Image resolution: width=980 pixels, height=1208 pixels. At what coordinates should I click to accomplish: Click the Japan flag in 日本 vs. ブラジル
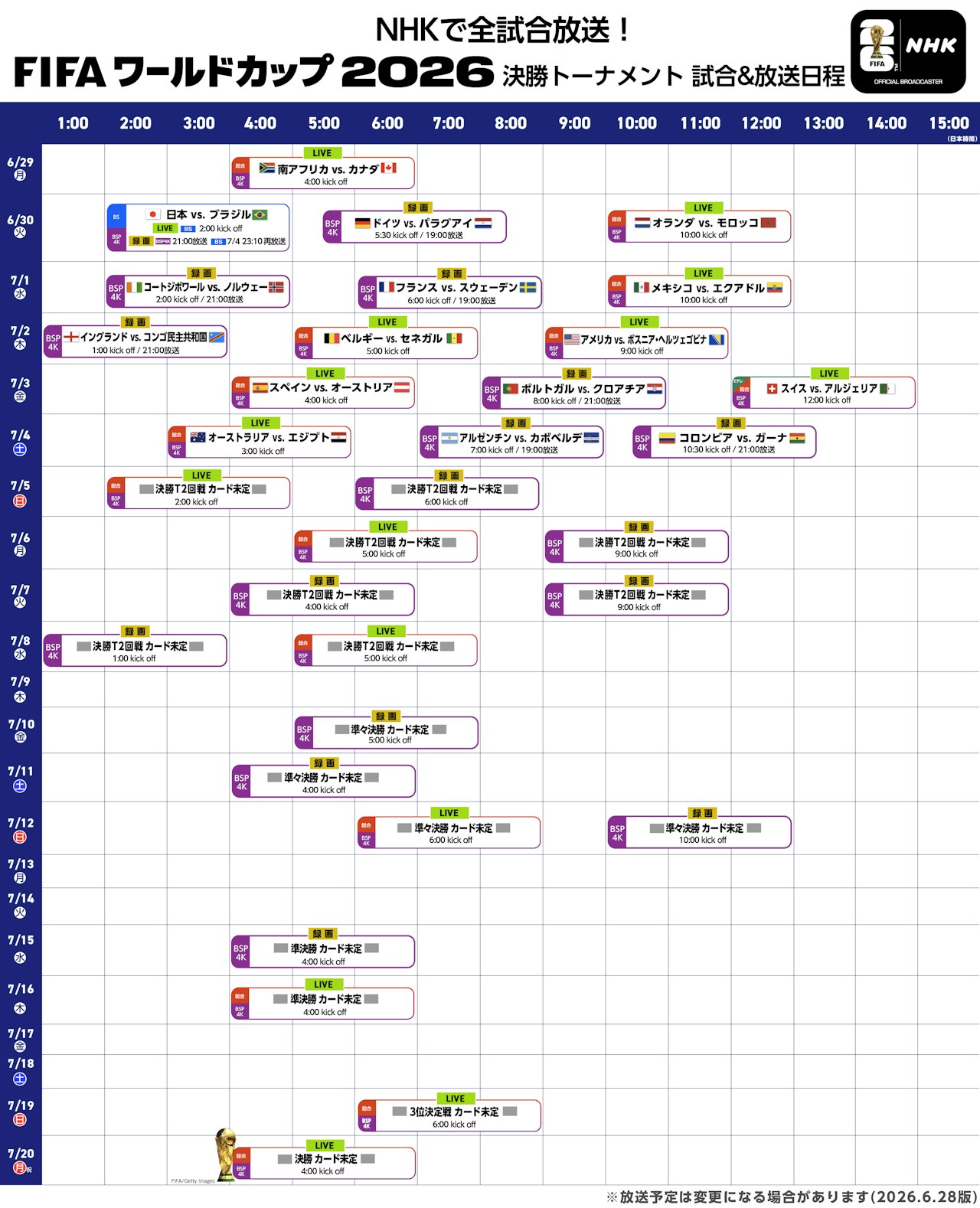(153, 214)
